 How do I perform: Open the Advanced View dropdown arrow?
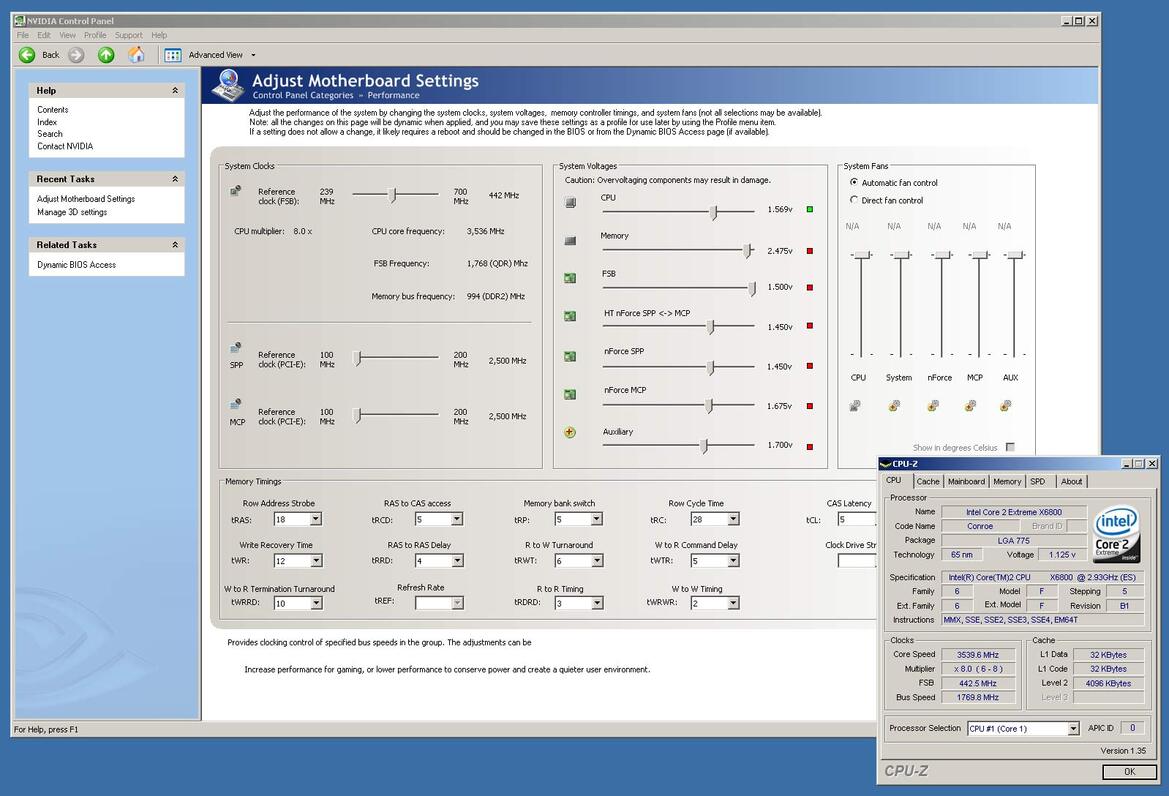pyautogui.click(x=253, y=55)
